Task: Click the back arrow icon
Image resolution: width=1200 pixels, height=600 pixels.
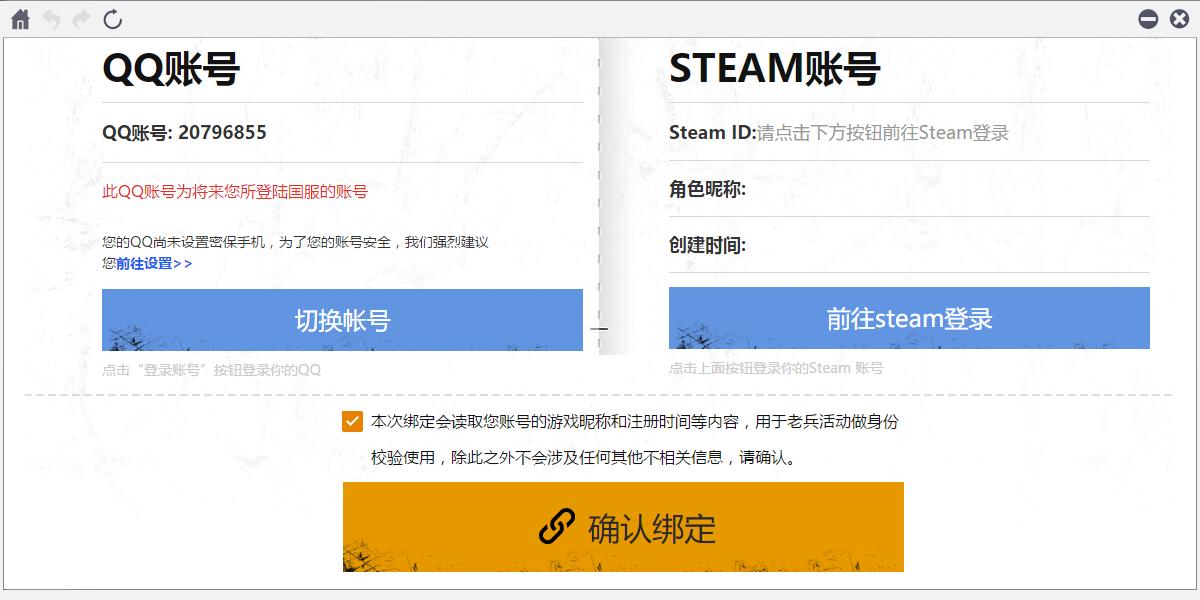Action: click(x=51, y=18)
